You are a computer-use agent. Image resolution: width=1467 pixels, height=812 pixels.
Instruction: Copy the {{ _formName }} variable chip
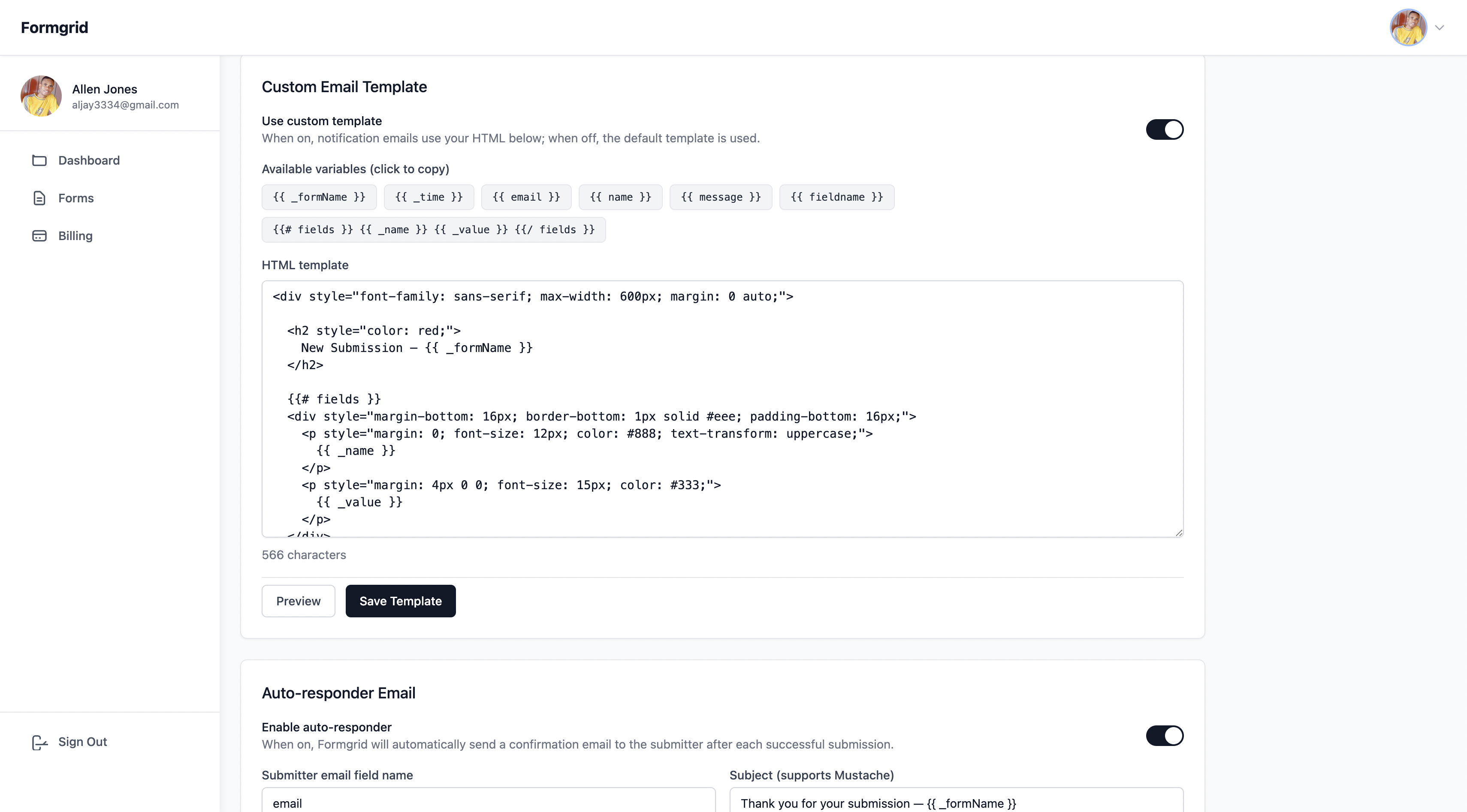319,197
